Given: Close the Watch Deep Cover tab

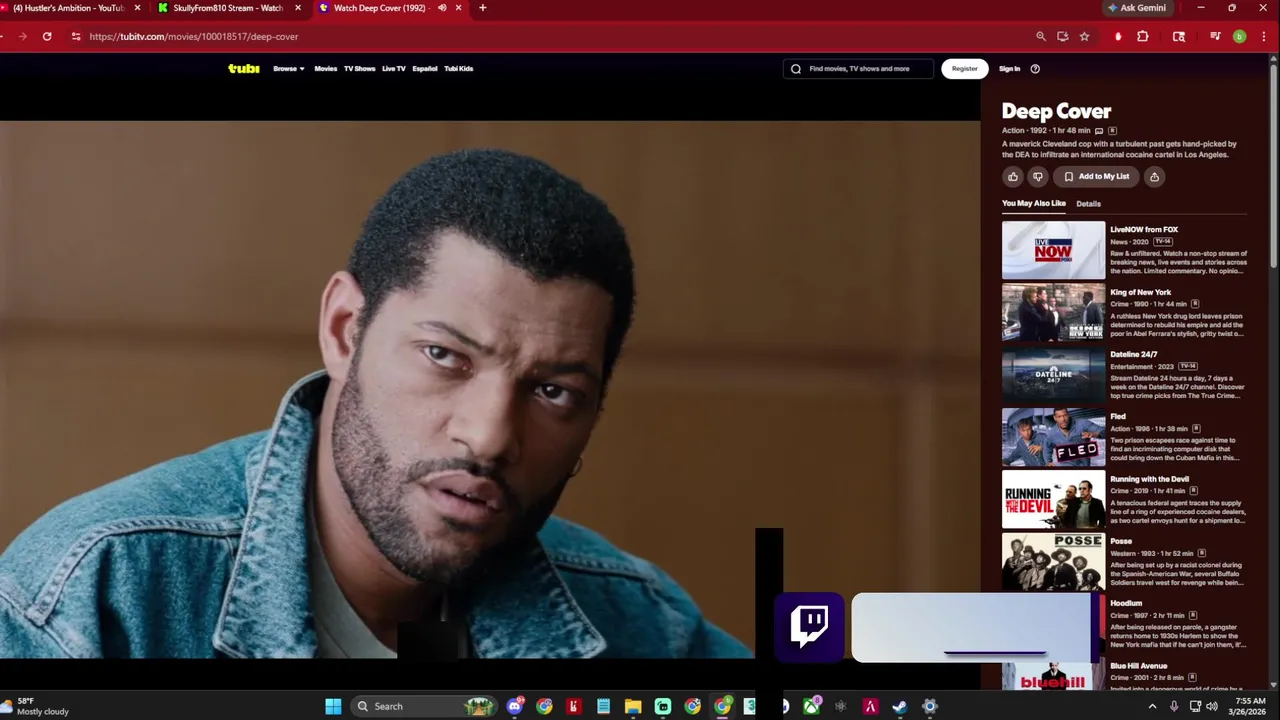Looking at the screenshot, I should click(459, 8).
